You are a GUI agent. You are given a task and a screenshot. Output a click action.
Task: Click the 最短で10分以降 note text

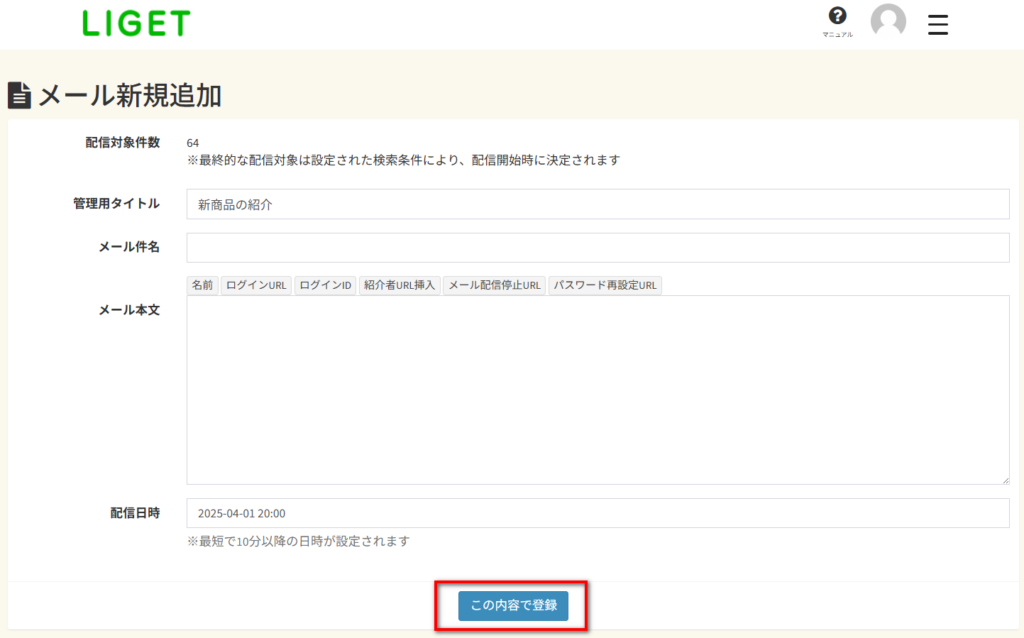click(x=298, y=541)
